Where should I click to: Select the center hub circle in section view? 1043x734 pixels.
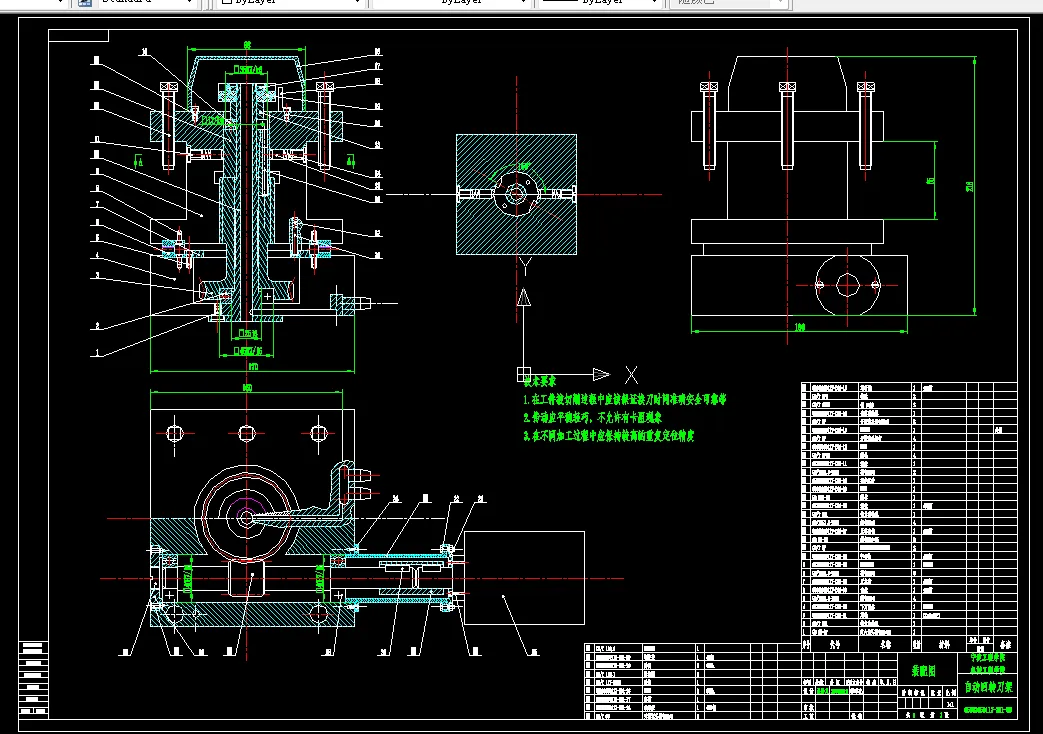coord(516,195)
